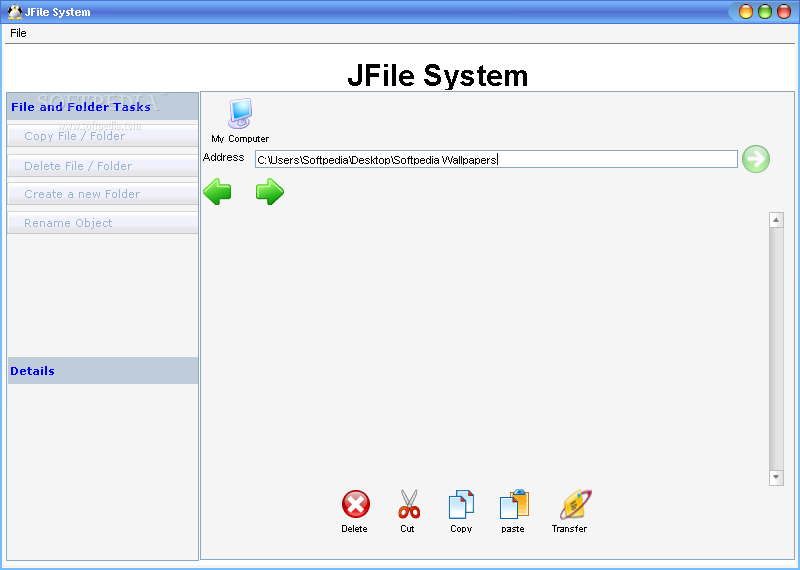Click the Copy File / Folder button
800x570 pixels.
103,136
